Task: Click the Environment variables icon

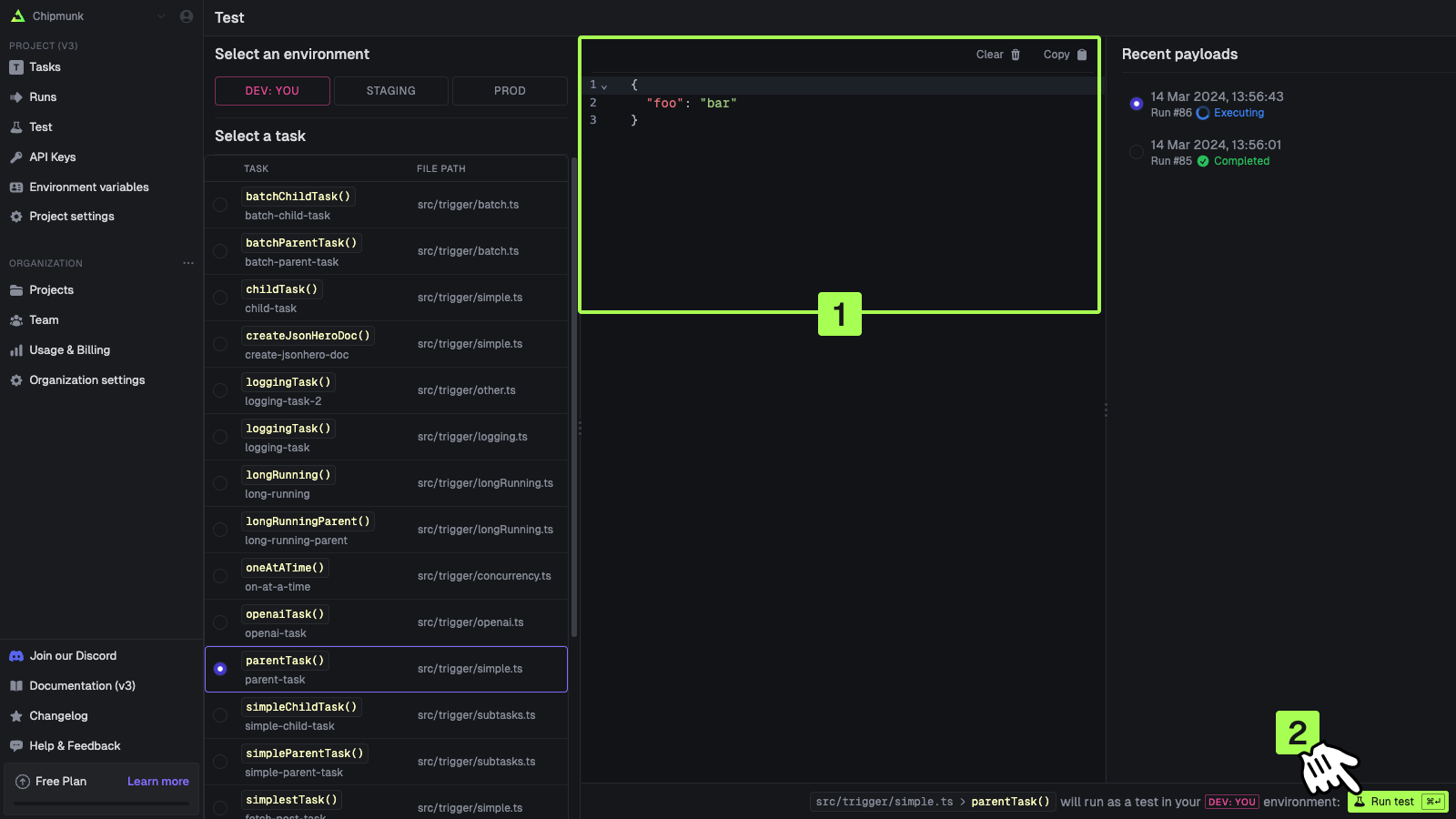Action: coord(16,187)
